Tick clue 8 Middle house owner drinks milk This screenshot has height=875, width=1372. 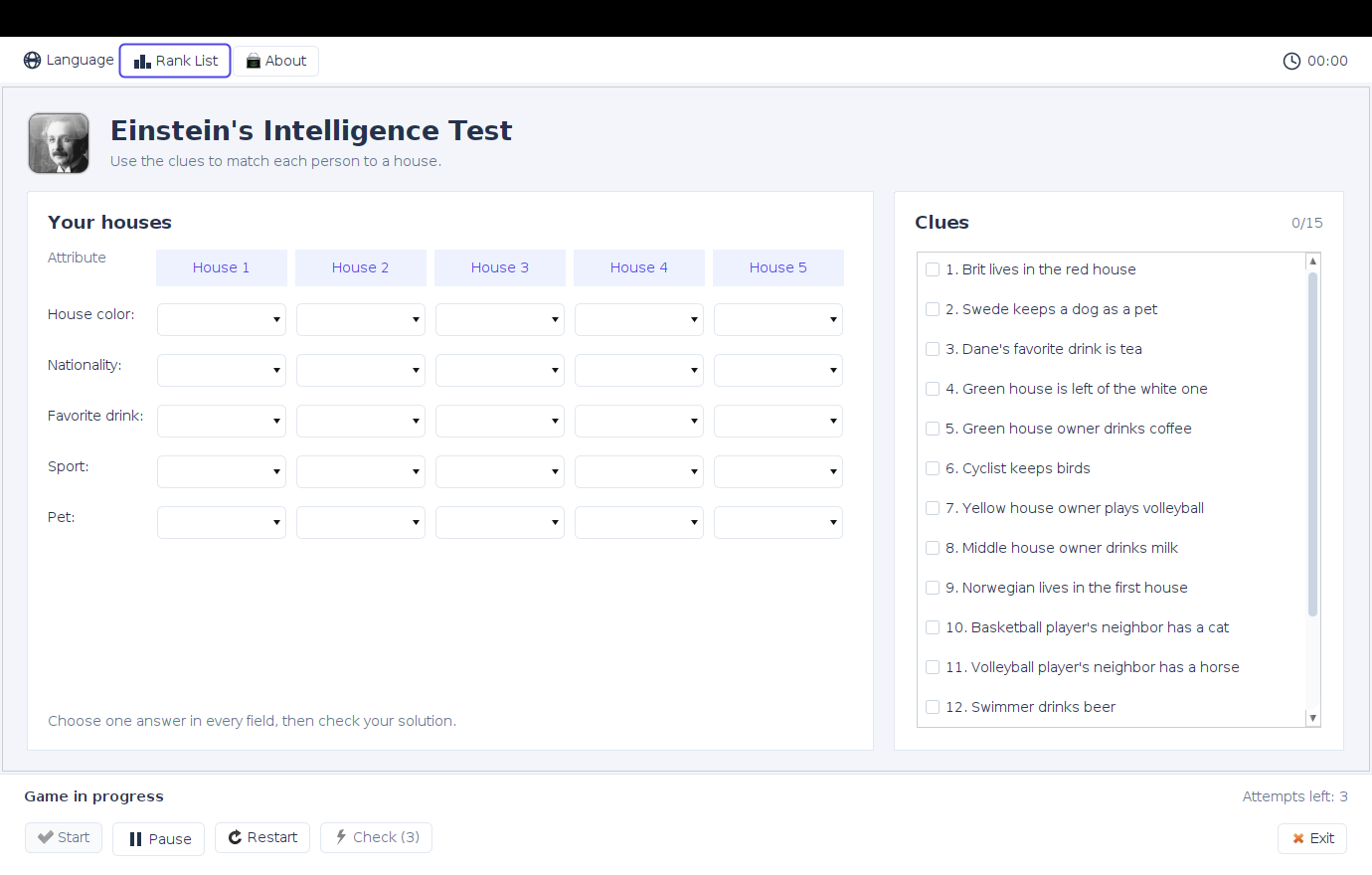933,548
